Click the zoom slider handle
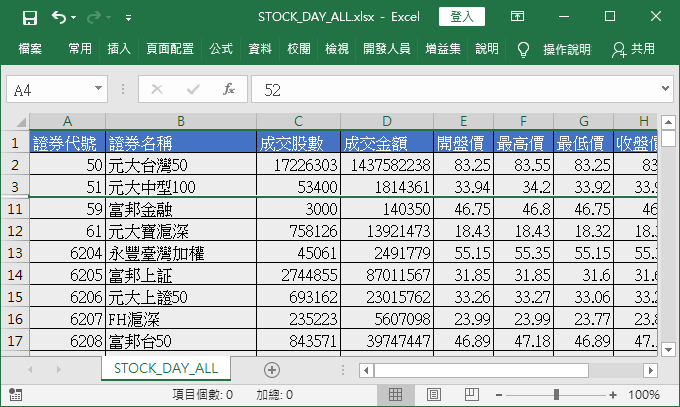This screenshot has height=407, width=680. 556,394
